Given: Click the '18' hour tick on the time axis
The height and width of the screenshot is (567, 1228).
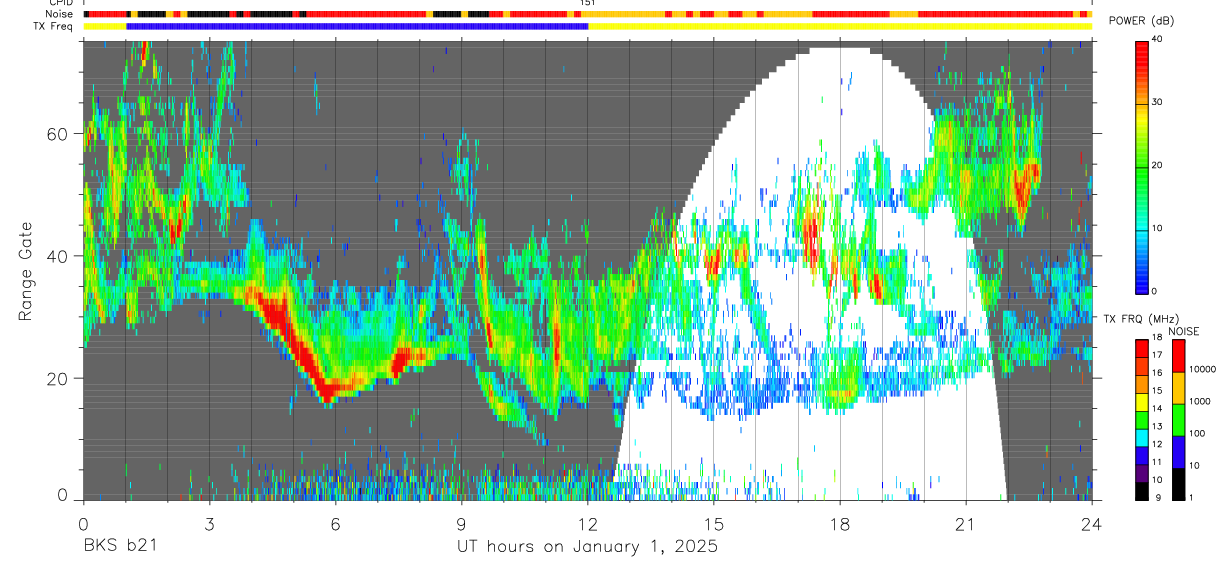Looking at the screenshot, I should click(x=840, y=524).
